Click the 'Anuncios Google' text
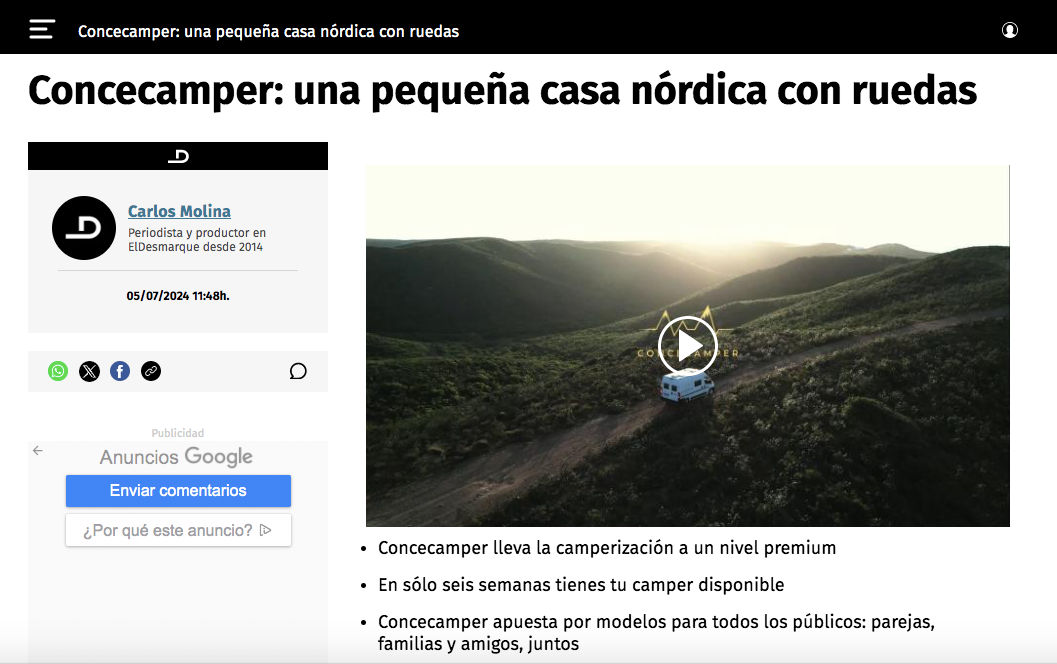The image size is (1057, 664). [177, 457]
